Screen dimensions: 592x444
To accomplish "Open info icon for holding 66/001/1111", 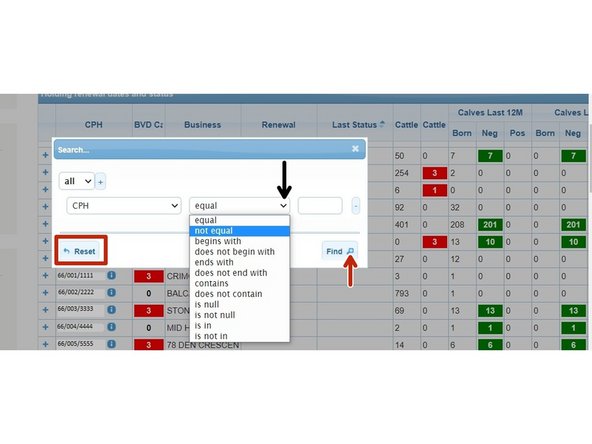I will click(111, 275).
